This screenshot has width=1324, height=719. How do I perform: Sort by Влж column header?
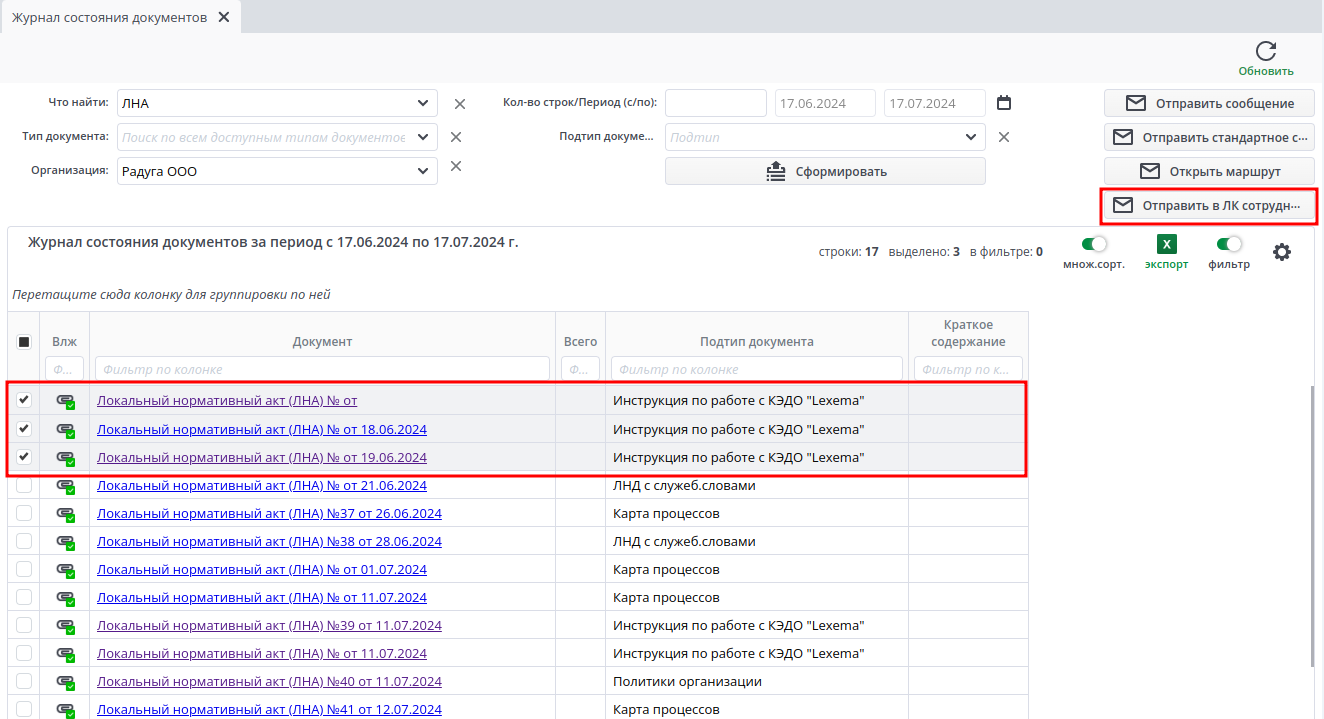pyautogui.click(x=64, y=342)
